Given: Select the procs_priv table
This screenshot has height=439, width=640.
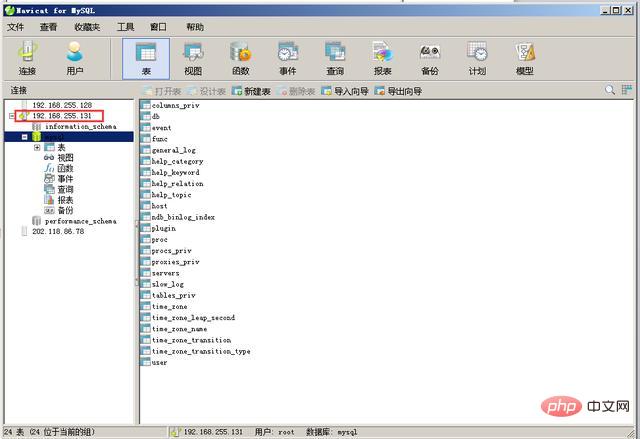Looking at the screenshot, I should click(x=171, y=251).
